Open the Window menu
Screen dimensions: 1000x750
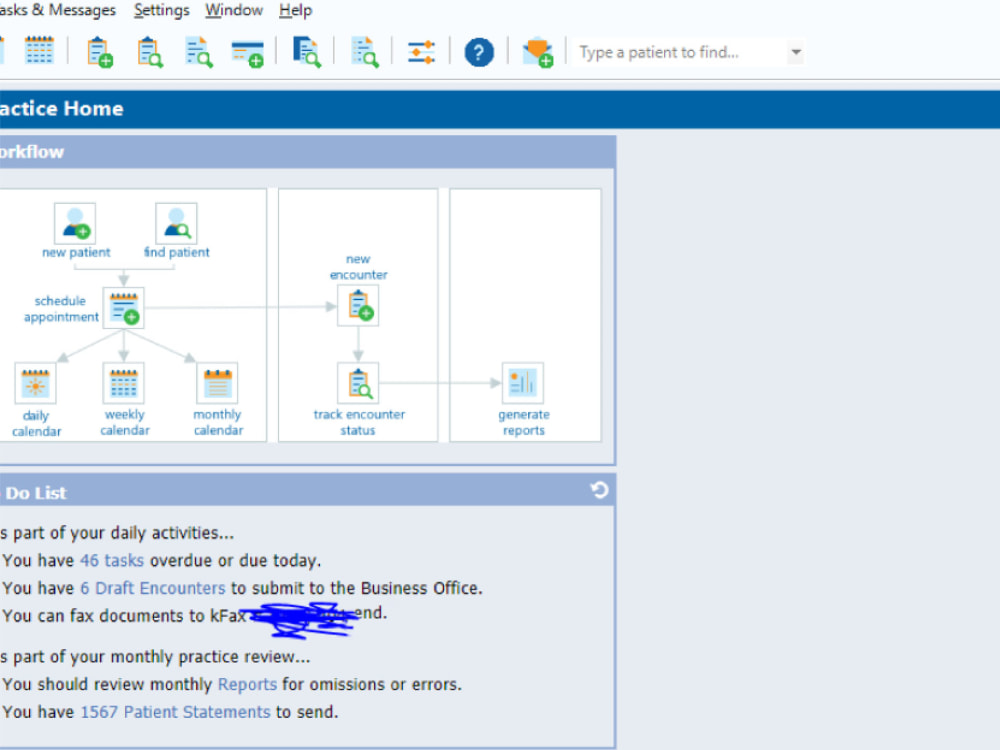[233, 10]
